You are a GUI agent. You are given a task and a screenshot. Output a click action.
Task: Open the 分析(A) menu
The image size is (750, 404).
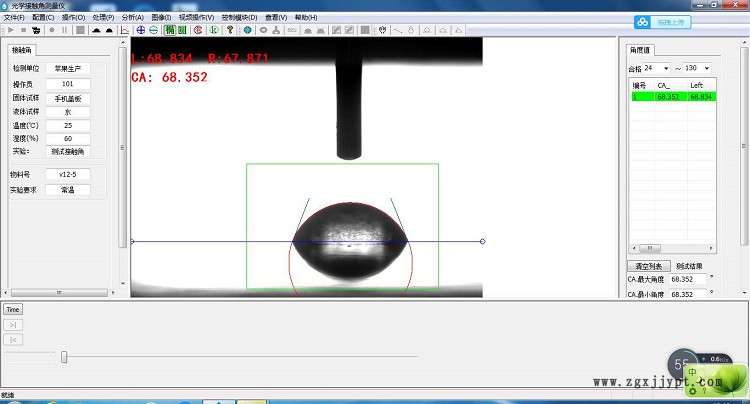coord(132,18)
